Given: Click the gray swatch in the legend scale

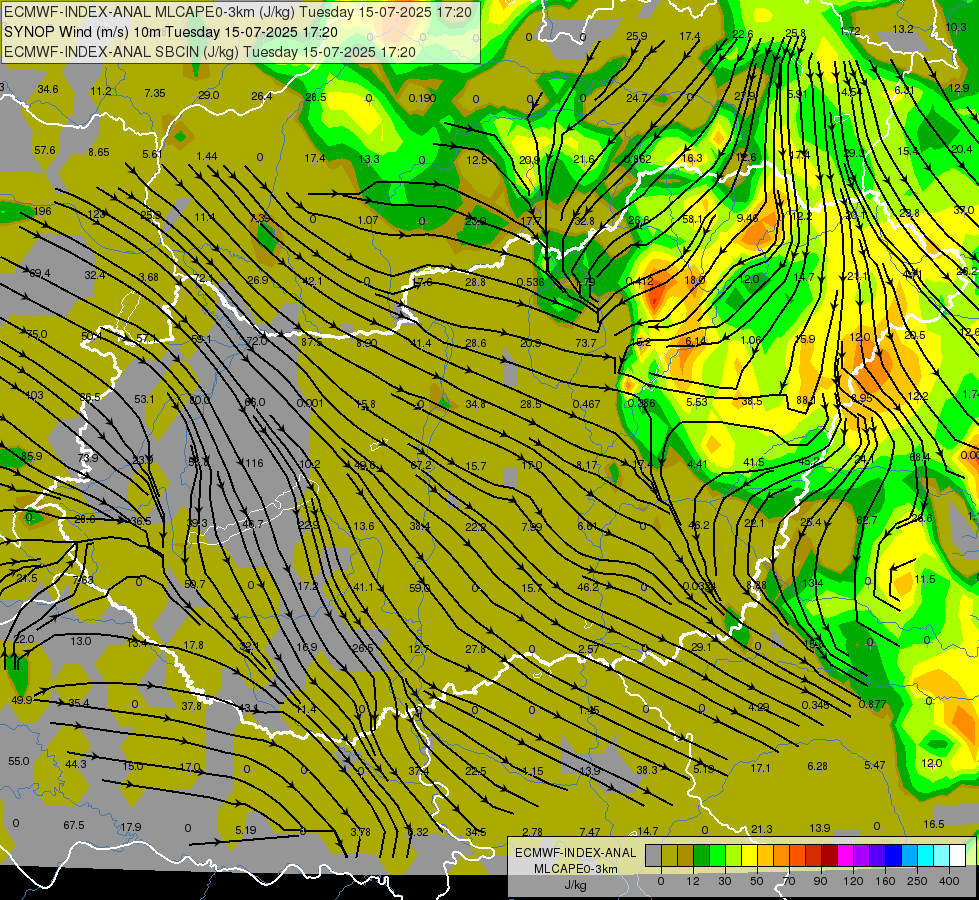Looking at the screenshot, I should [x=653, y=856].
